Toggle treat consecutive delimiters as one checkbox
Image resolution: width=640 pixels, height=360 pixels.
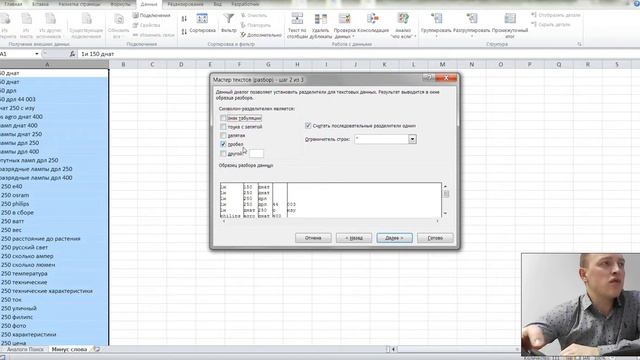[x=308, y=126]
